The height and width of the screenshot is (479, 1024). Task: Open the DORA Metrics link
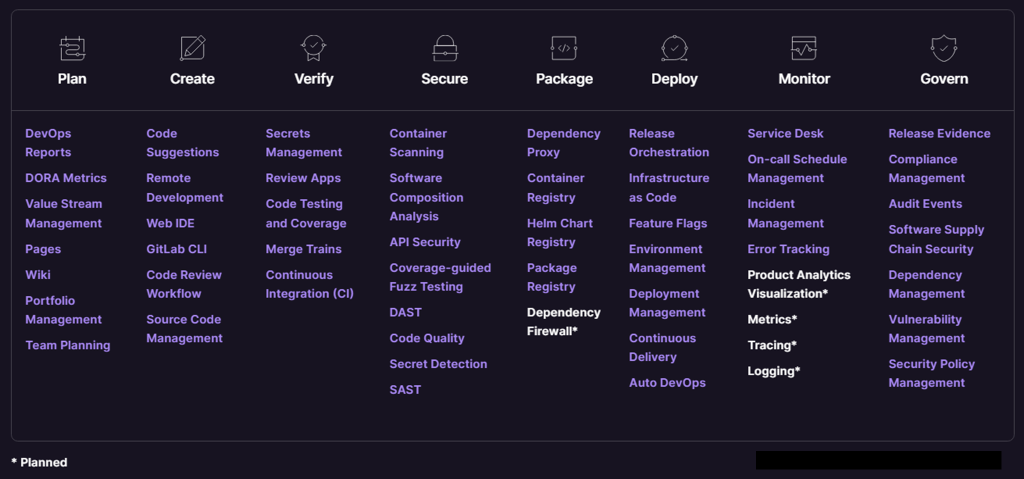coord(66,178)
